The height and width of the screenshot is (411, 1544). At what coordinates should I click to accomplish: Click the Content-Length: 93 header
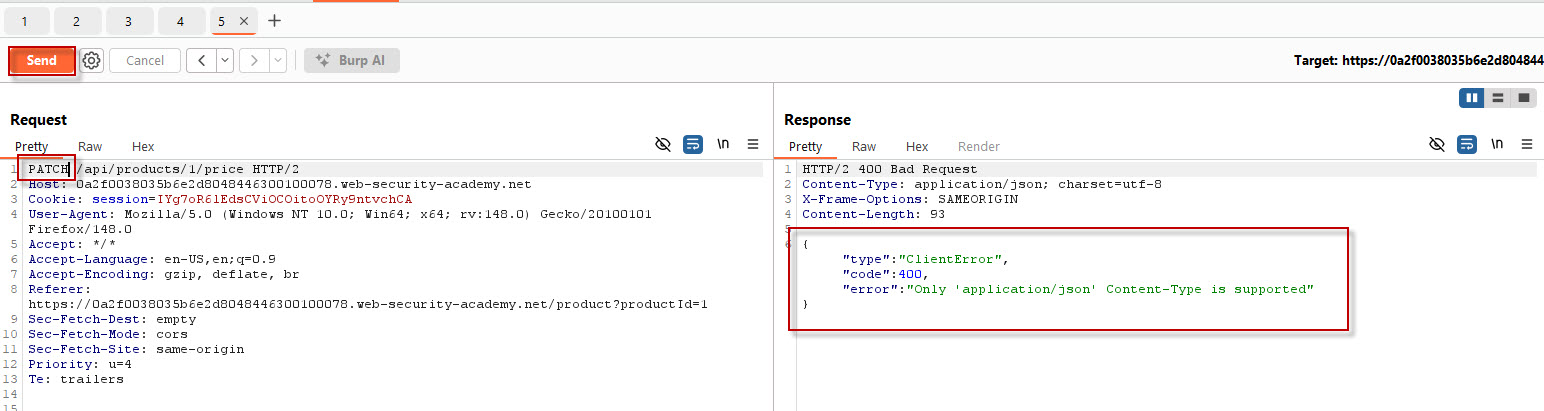tap(874, 214)
